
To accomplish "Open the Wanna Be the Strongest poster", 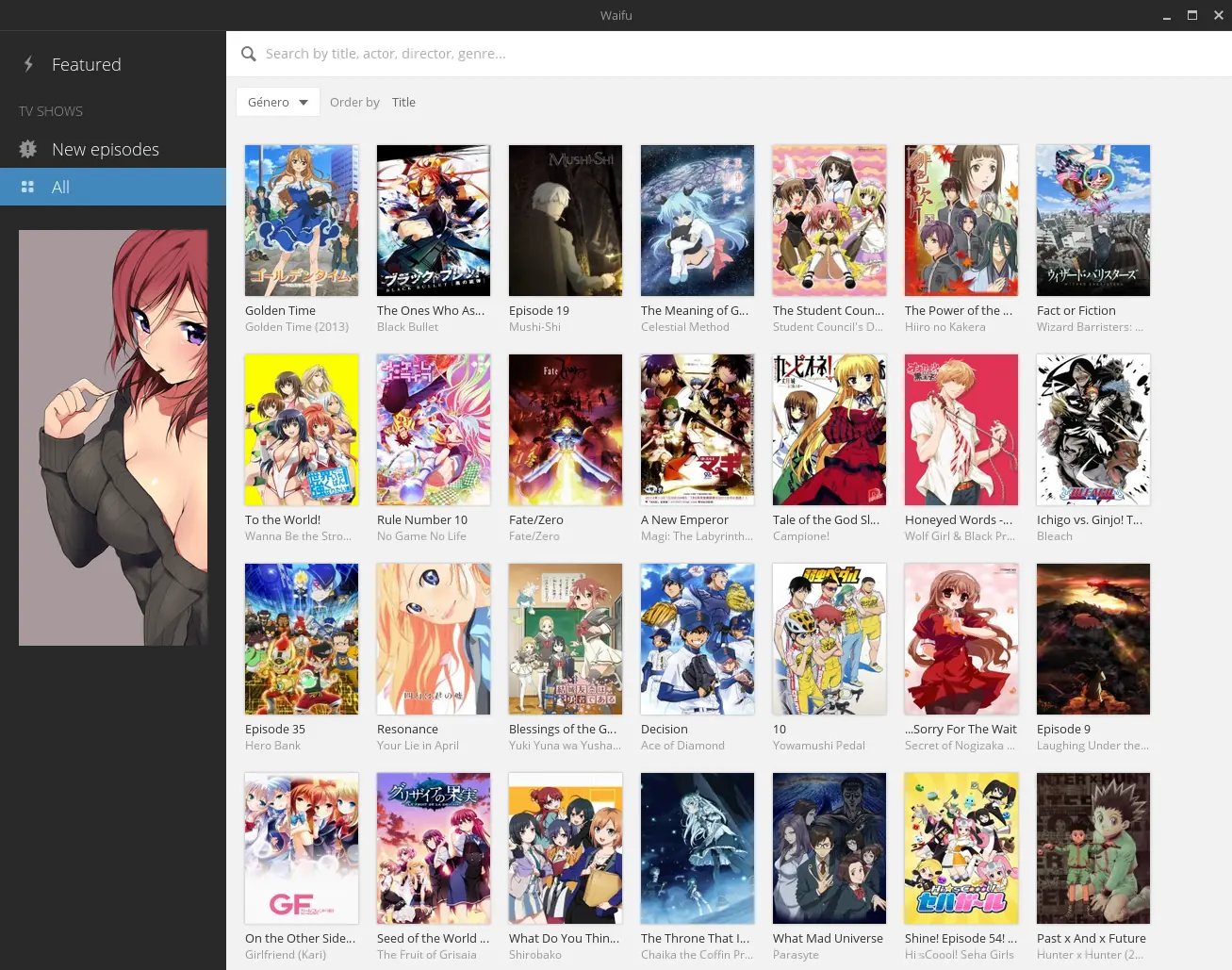I will [302, 430].
